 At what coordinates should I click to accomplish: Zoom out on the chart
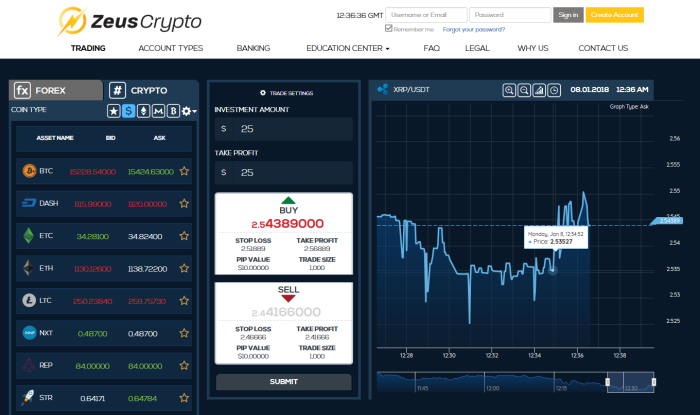(524, 90)
